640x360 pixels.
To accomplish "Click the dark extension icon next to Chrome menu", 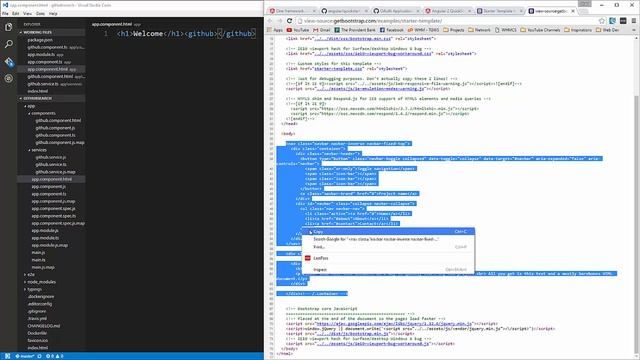I will (x=623, y=21).
